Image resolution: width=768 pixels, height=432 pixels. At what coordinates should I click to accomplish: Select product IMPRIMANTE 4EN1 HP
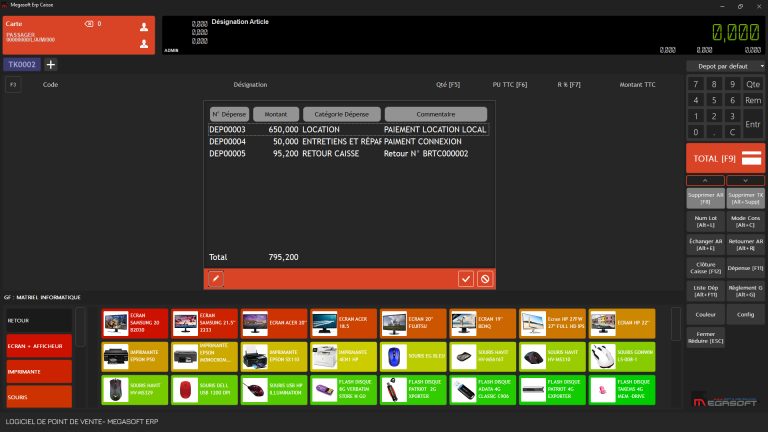[x=343, y=357]
